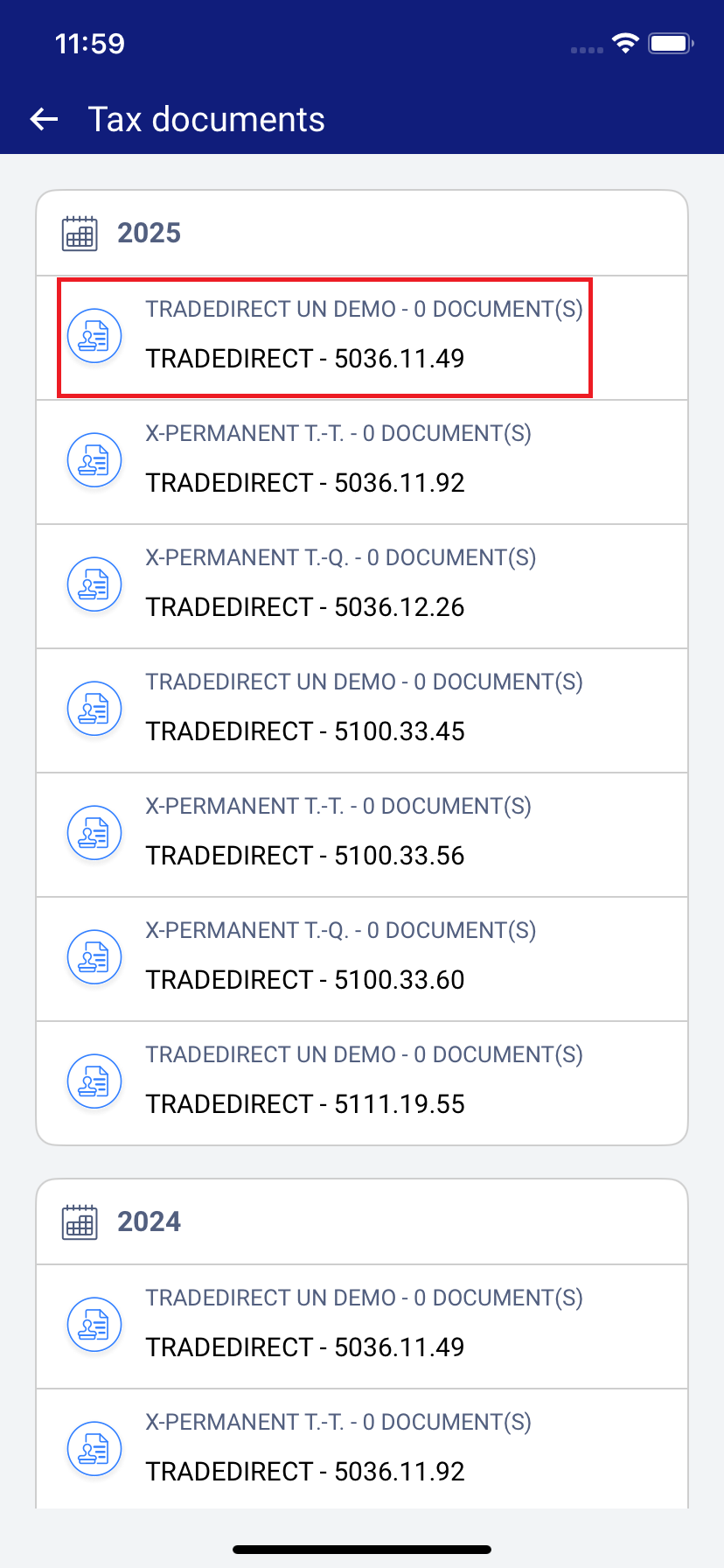Tap the back arrow in header
The width and height of the screenshot is (724, 1568).
pyautogui.click(x=44, y=119)
